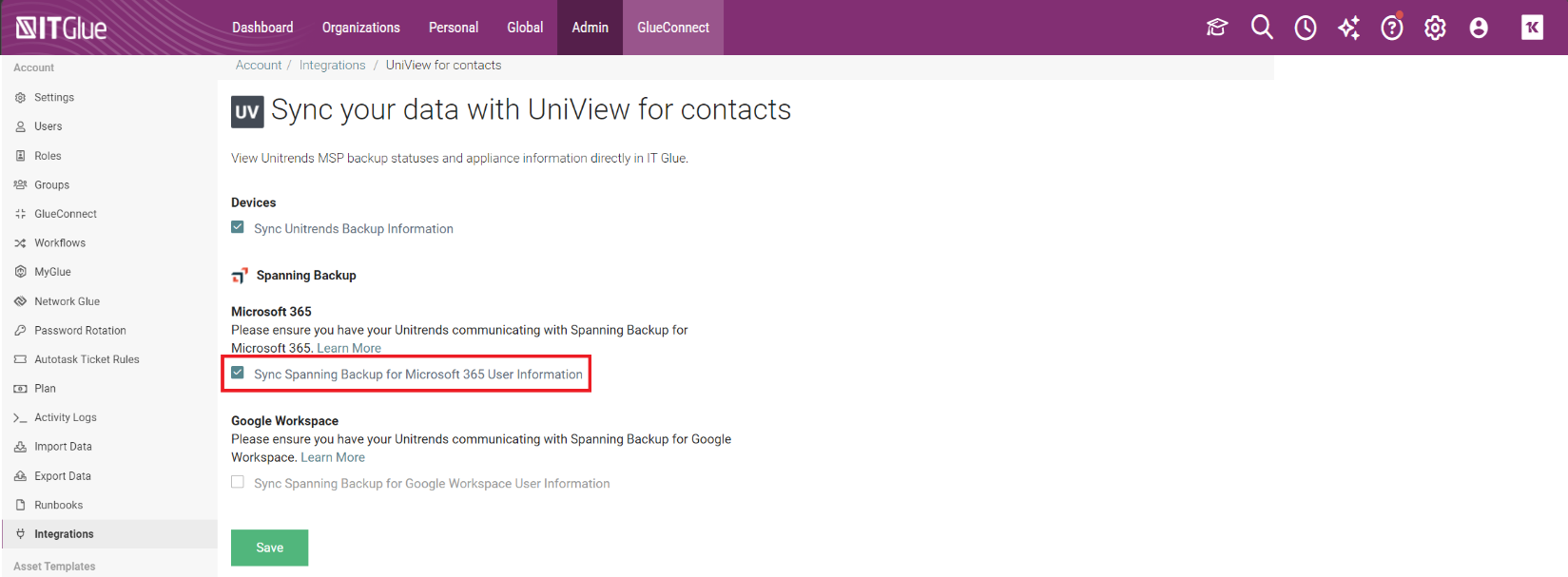
Task: Open Runbooks in the sidebar
Action: 59,506
